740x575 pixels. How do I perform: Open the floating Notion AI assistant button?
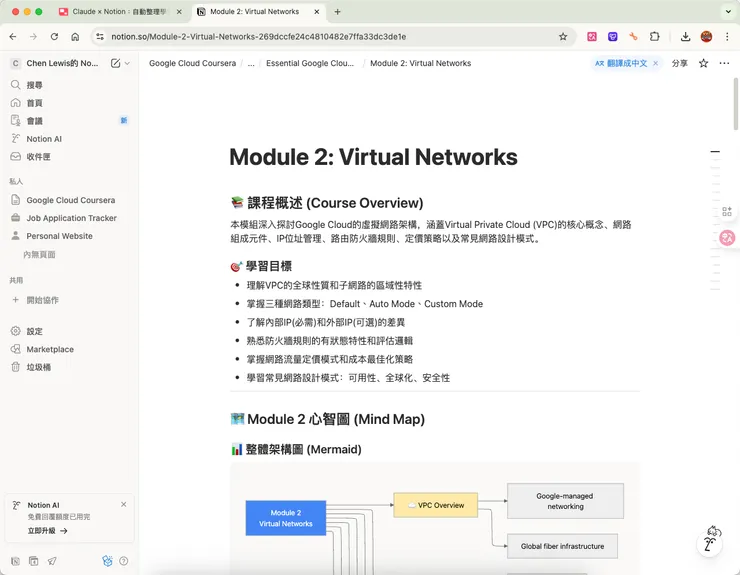(710, 542)
